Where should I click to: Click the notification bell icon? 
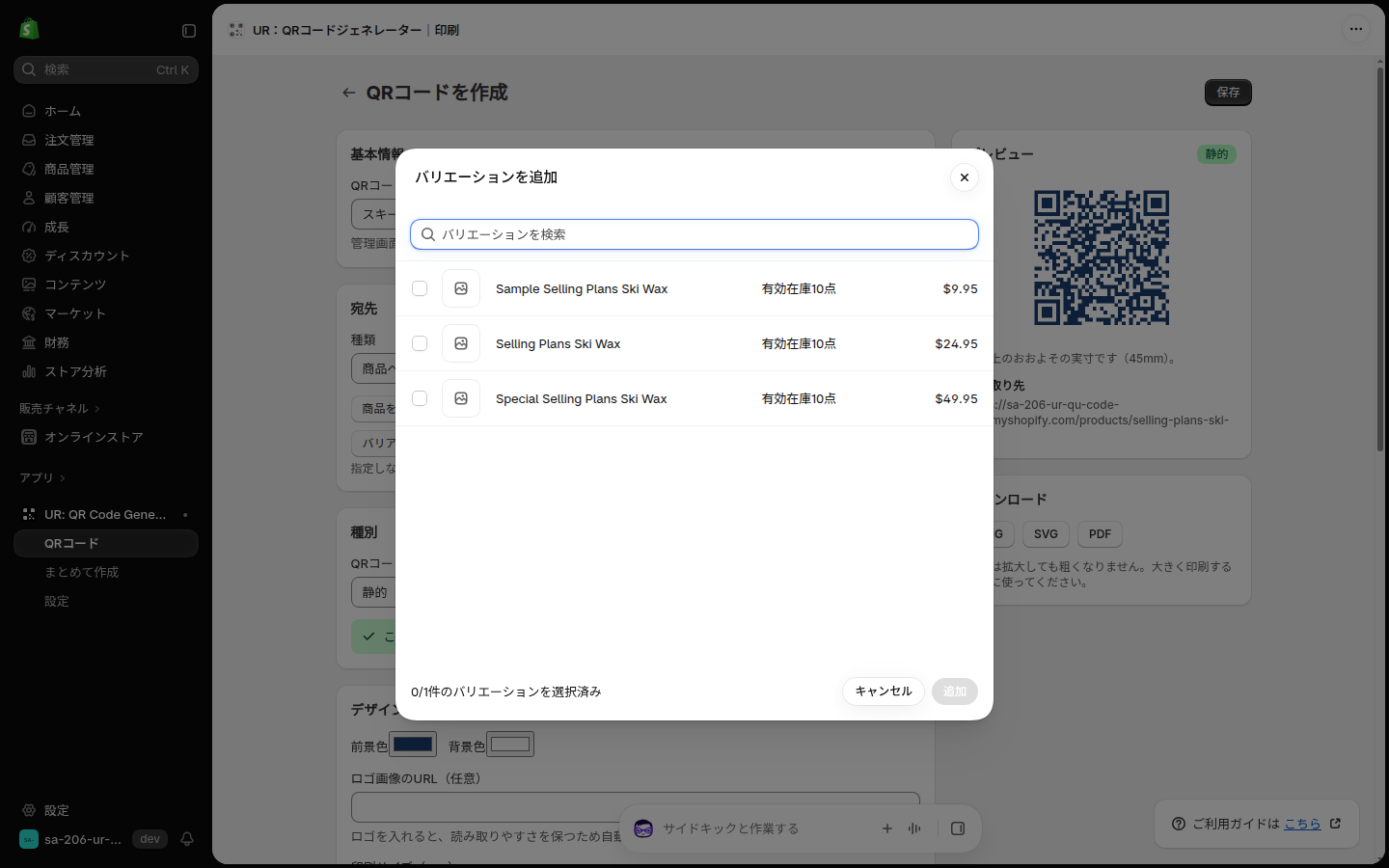187,839
